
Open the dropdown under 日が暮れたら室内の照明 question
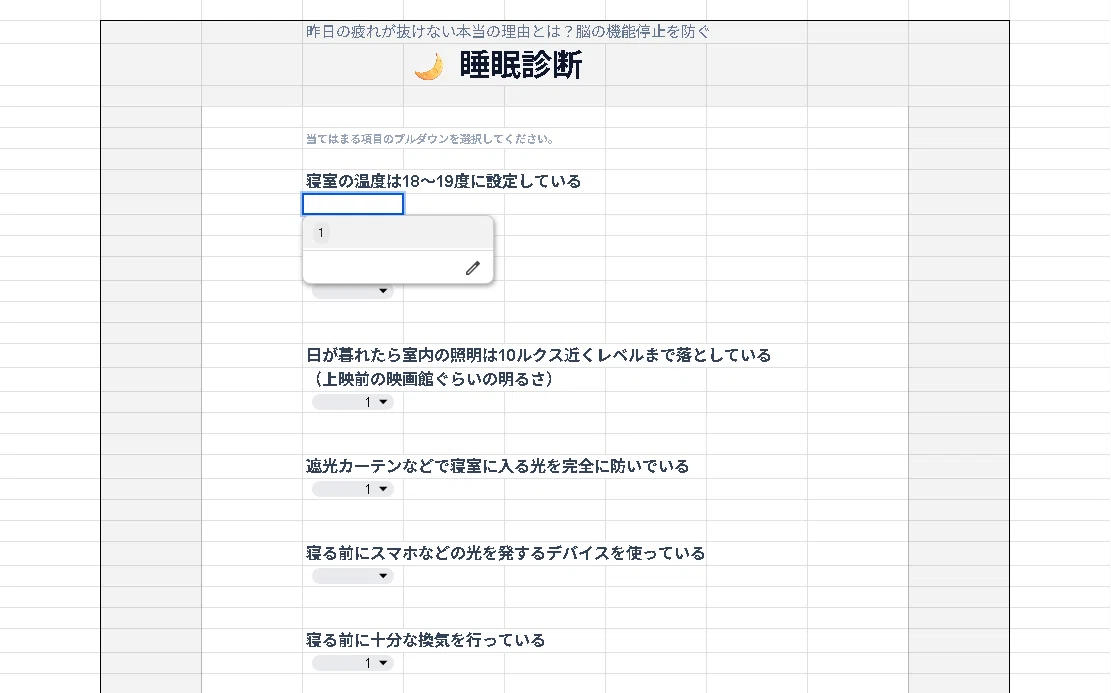(x=353, y=402)
